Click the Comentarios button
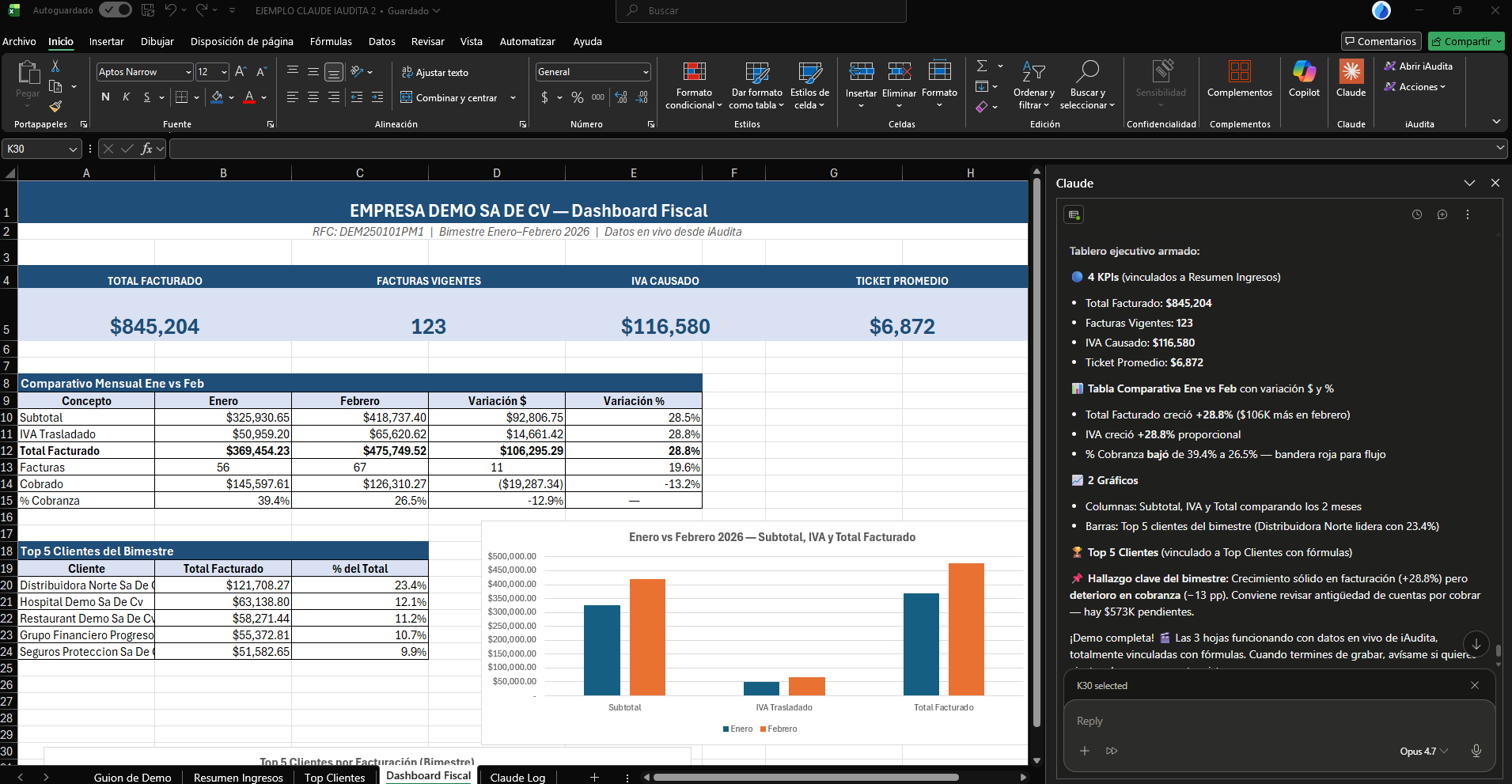Viewport: 1512px width, 784px height. (x=1381, y=41)
